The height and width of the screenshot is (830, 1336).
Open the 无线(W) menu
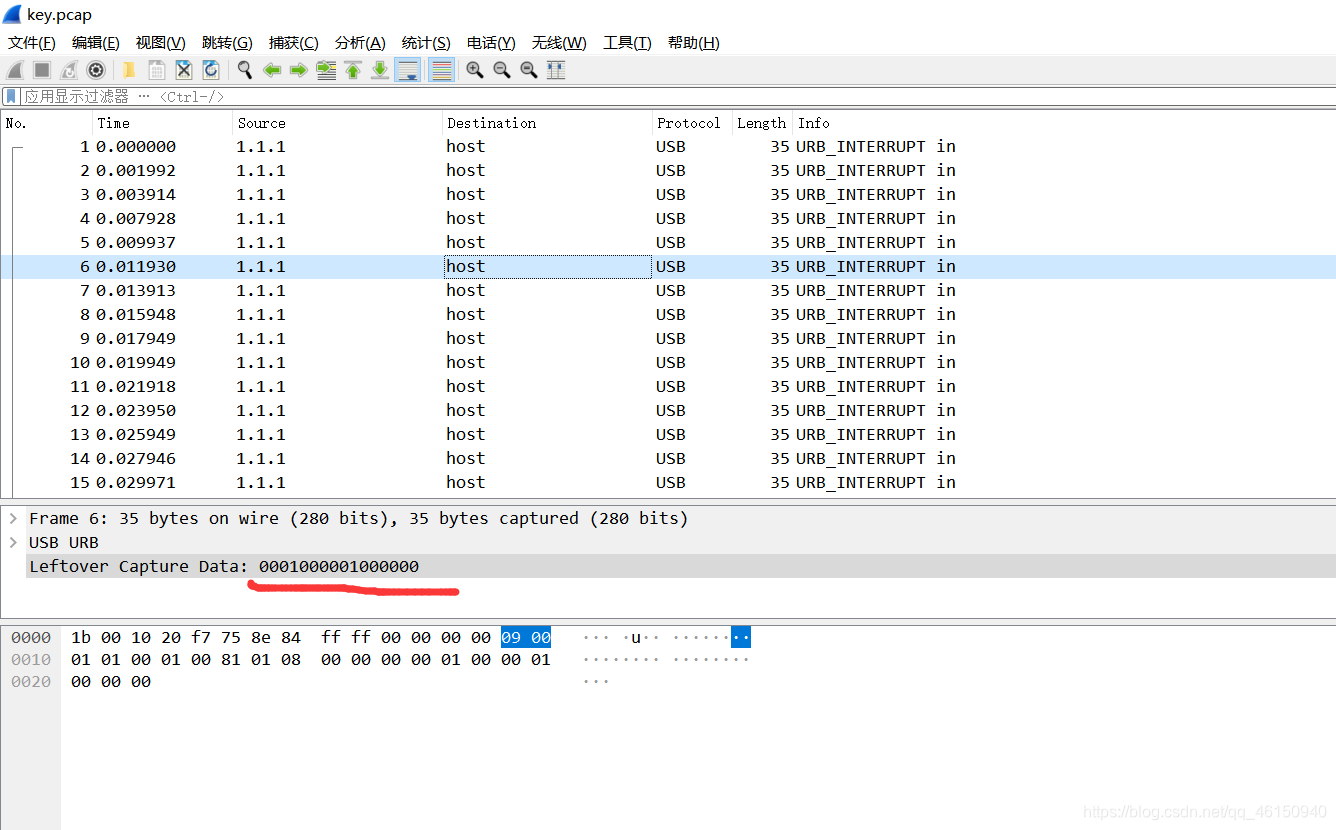[559, 43]
